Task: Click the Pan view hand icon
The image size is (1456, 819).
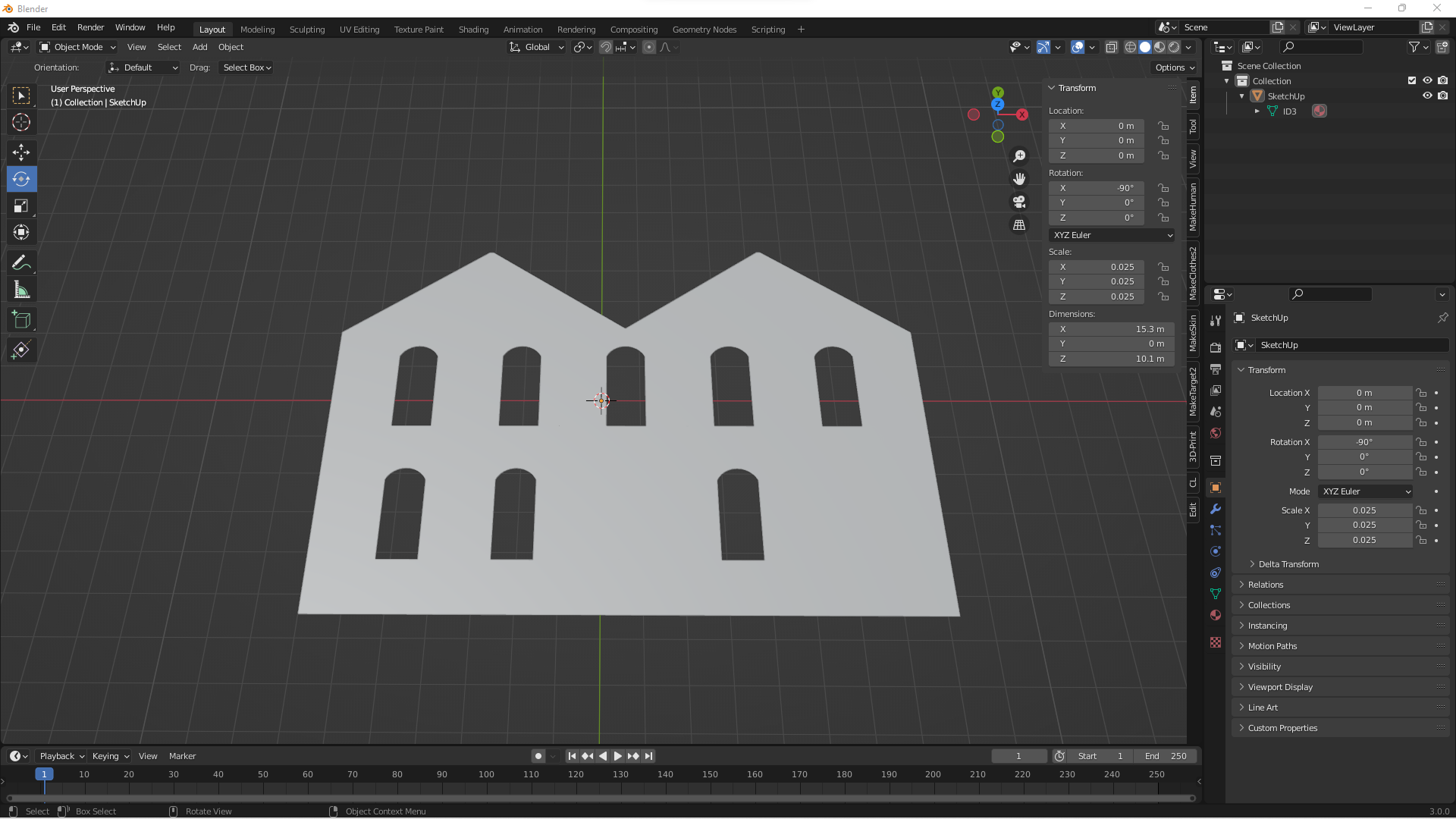Action: (x=1019, y=179)
